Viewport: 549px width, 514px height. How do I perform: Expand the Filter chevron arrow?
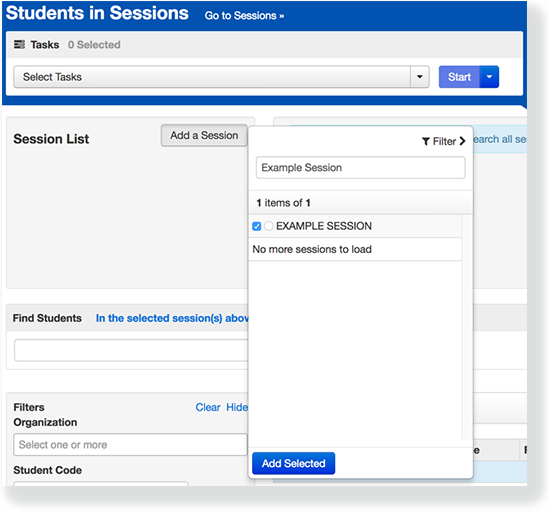tap(463, 141)
